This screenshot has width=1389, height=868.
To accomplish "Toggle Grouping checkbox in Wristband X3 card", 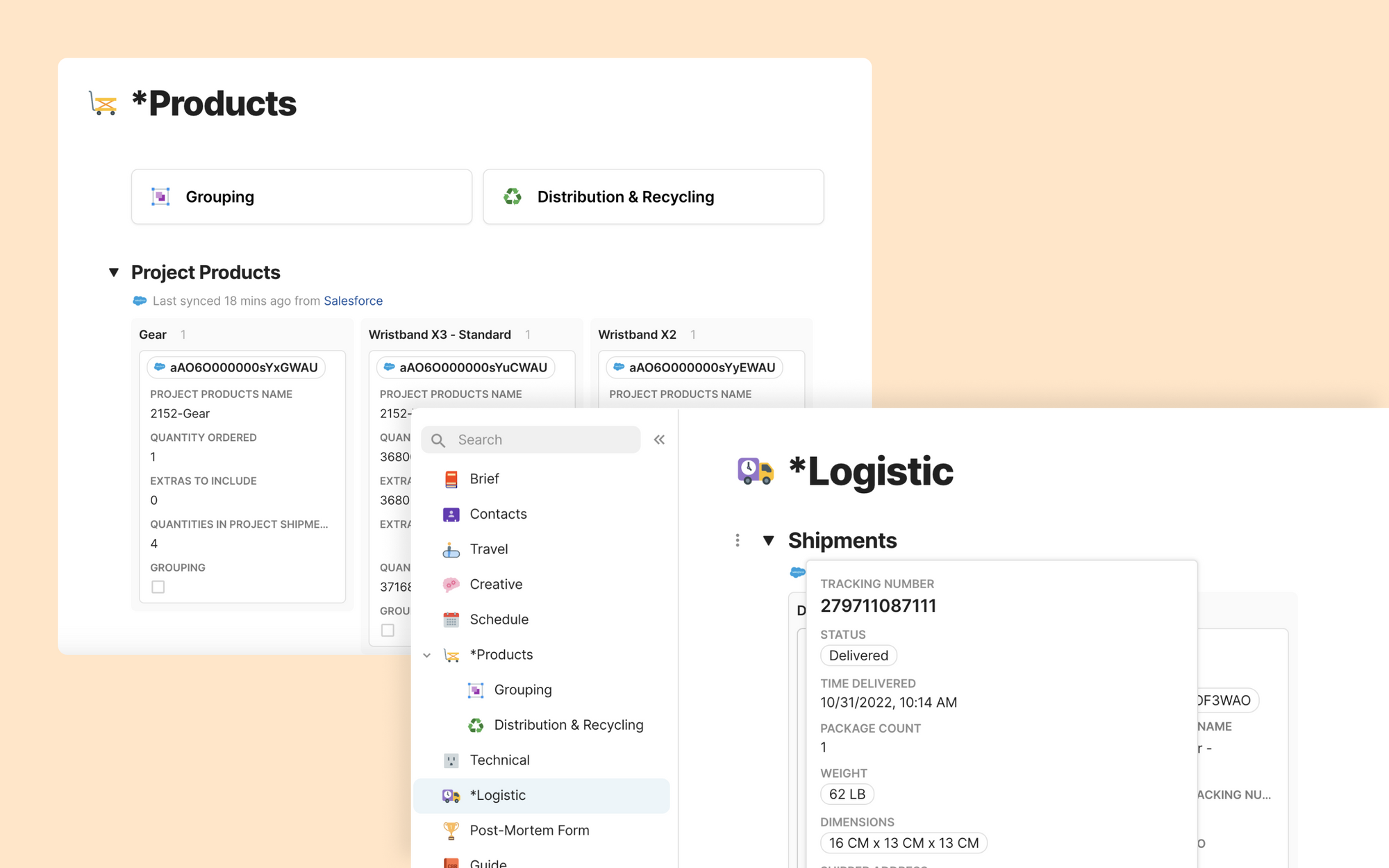I will click(x=388, y=631).
